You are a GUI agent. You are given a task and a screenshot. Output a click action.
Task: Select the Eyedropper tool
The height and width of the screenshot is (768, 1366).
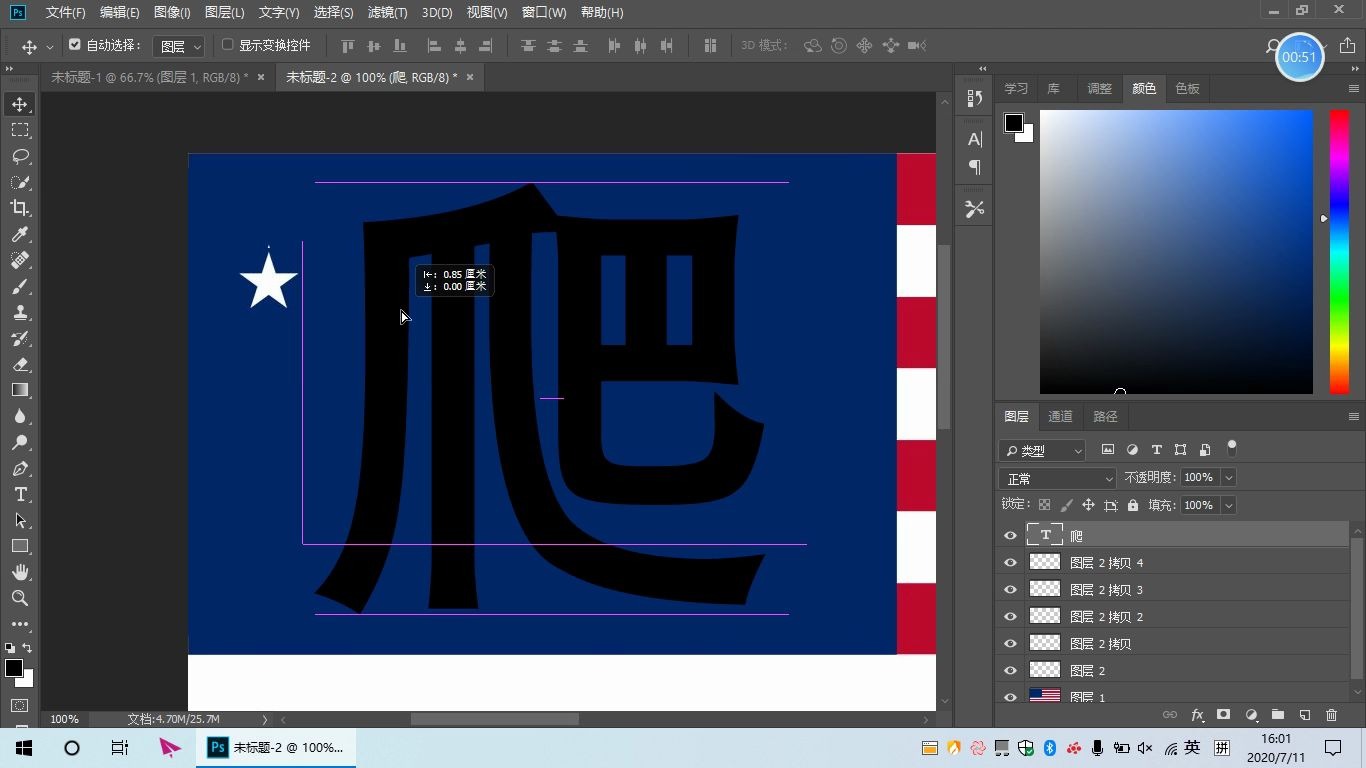tap(20, 234)
